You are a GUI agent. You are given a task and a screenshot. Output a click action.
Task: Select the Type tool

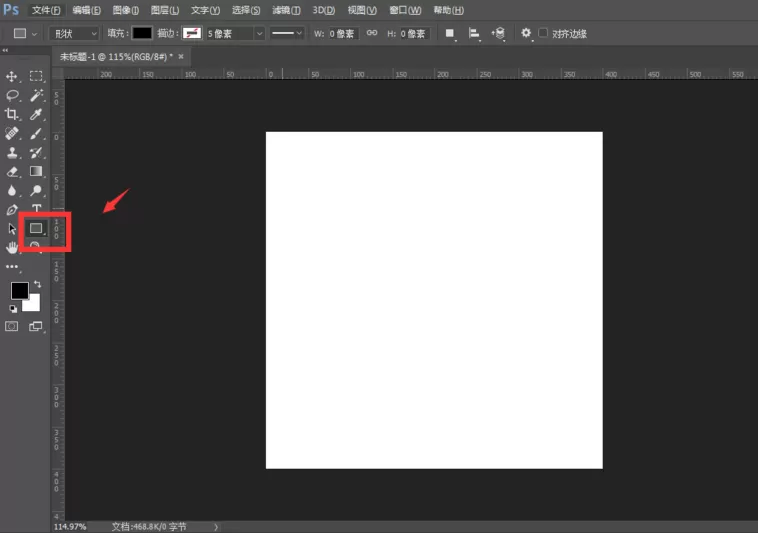tap(36, 208)
